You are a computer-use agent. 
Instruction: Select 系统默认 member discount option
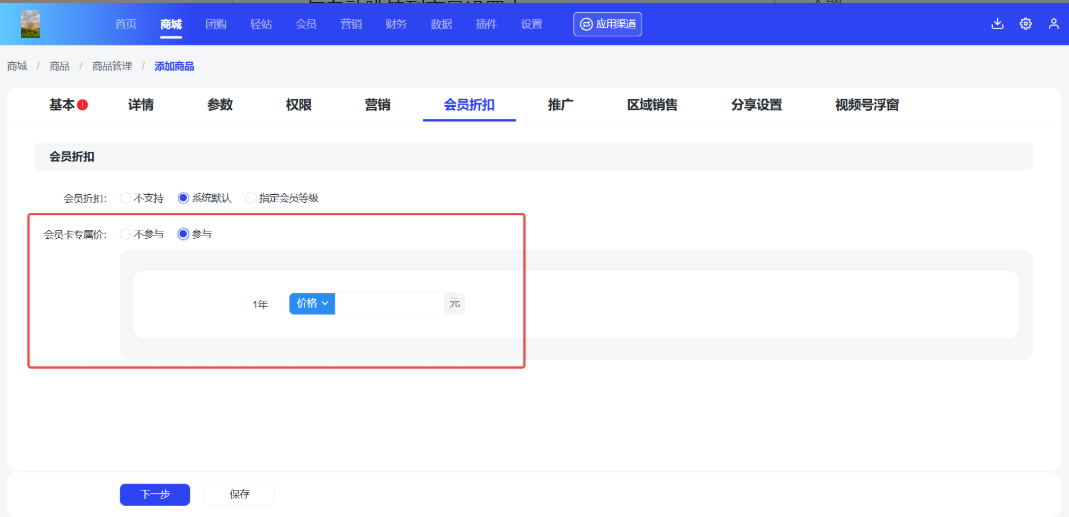(183, 198)
